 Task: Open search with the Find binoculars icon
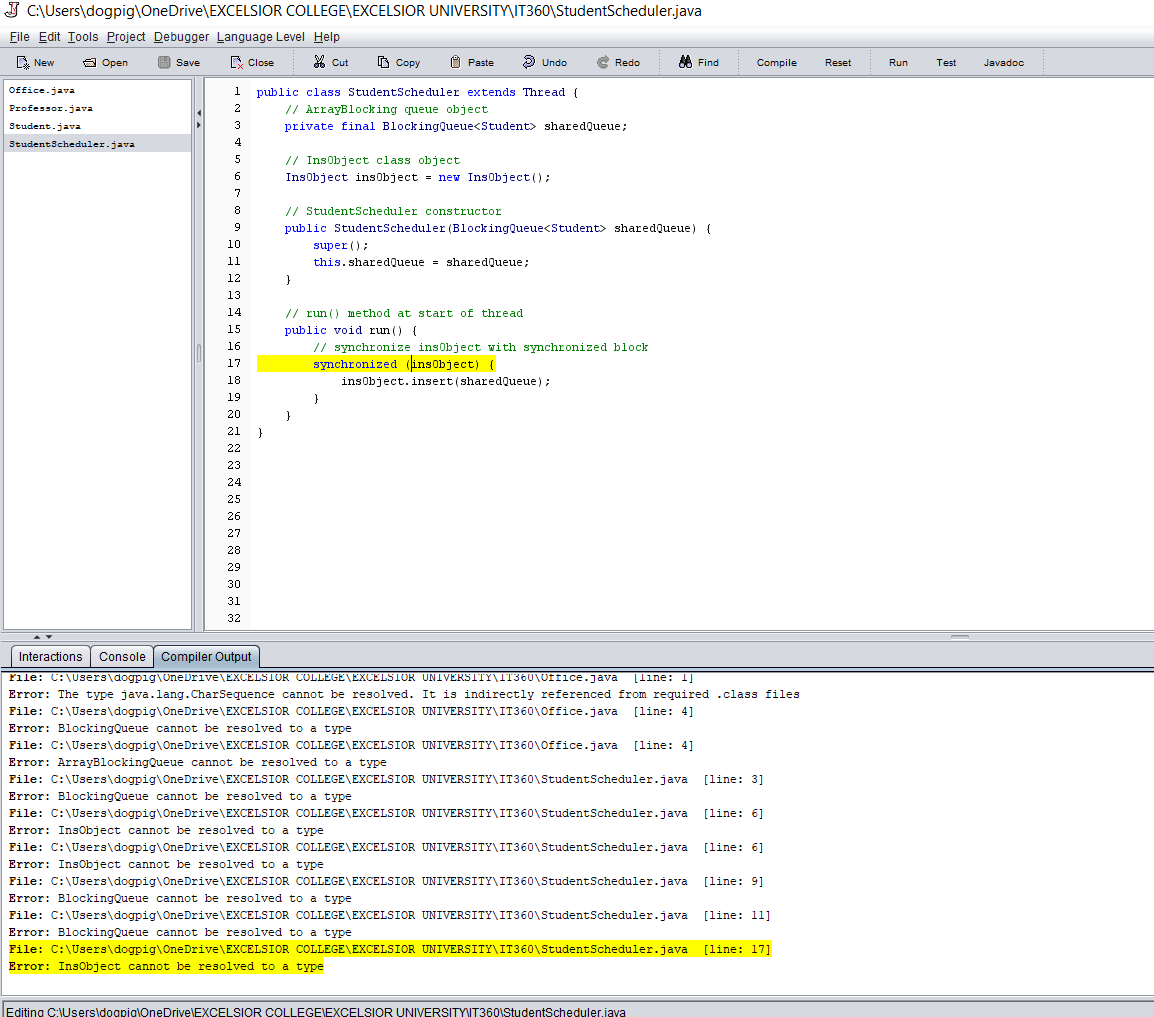(698, 61)
